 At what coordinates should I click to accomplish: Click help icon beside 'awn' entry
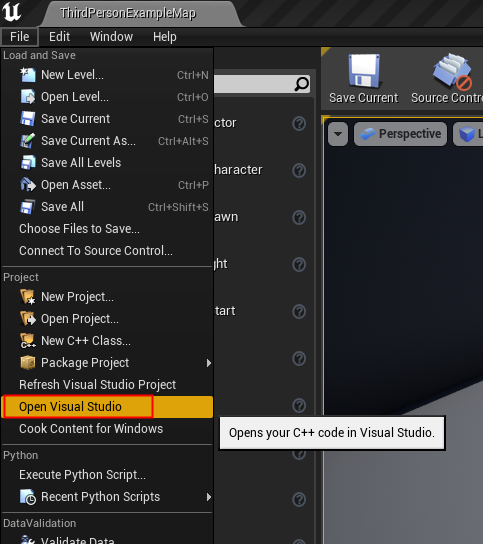click(x=299, y=218)
